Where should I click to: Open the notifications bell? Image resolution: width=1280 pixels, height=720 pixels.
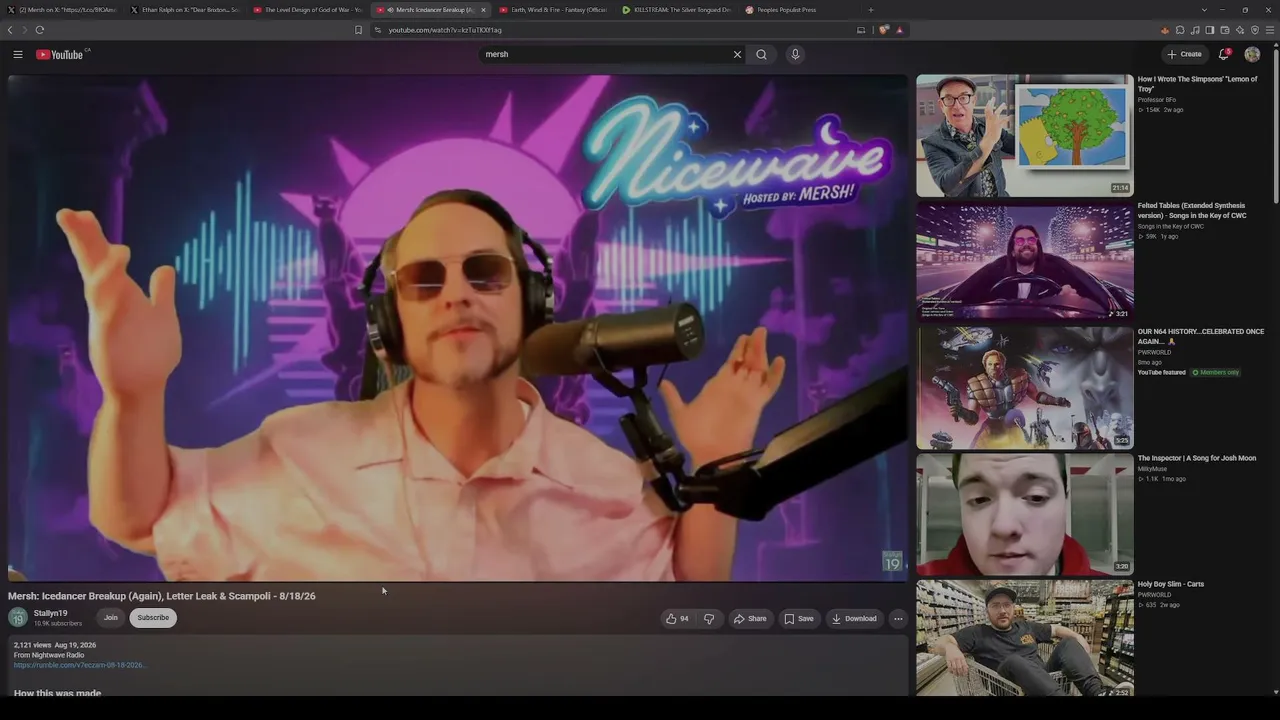[1223, 54]
